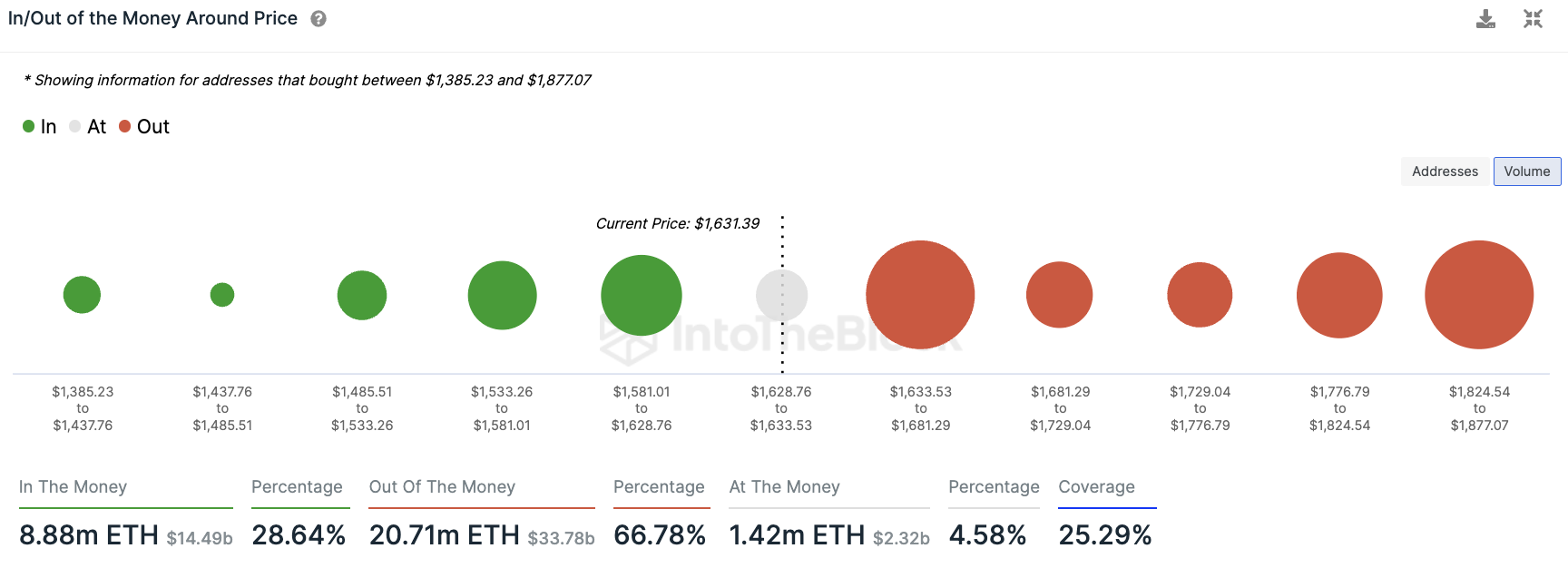Click the download chart icon
This screenshot has width=1568, height=568.
(1485, 18)
